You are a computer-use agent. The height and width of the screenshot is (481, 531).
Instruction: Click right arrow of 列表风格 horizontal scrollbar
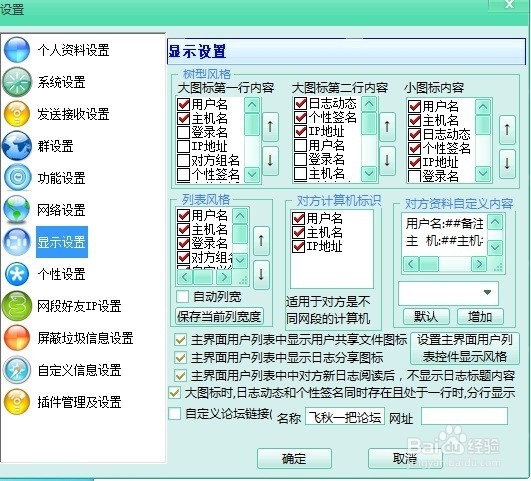click(224, 277)
